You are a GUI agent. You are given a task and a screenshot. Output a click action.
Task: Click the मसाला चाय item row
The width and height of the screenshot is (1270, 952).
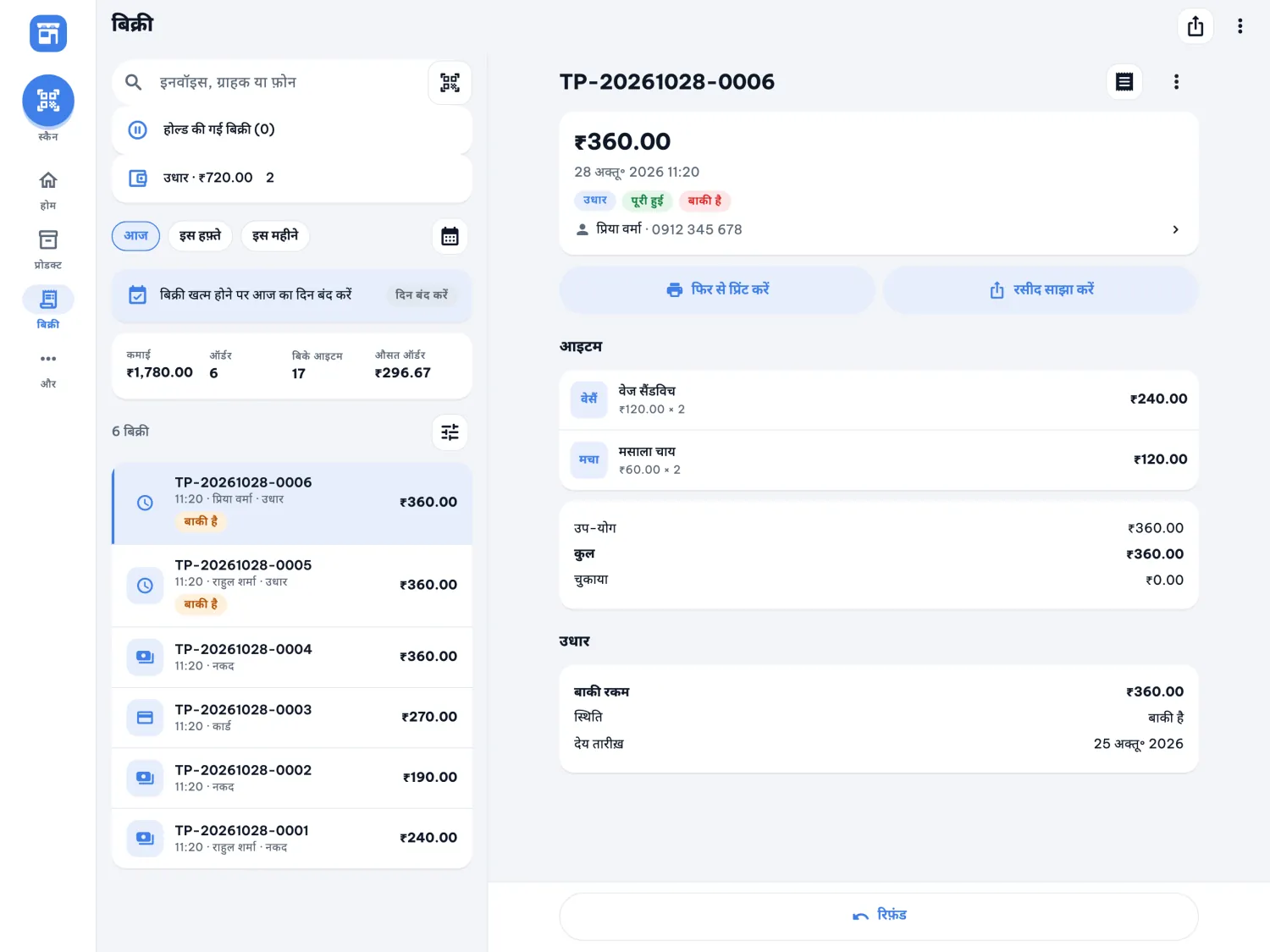coord(879,460)
